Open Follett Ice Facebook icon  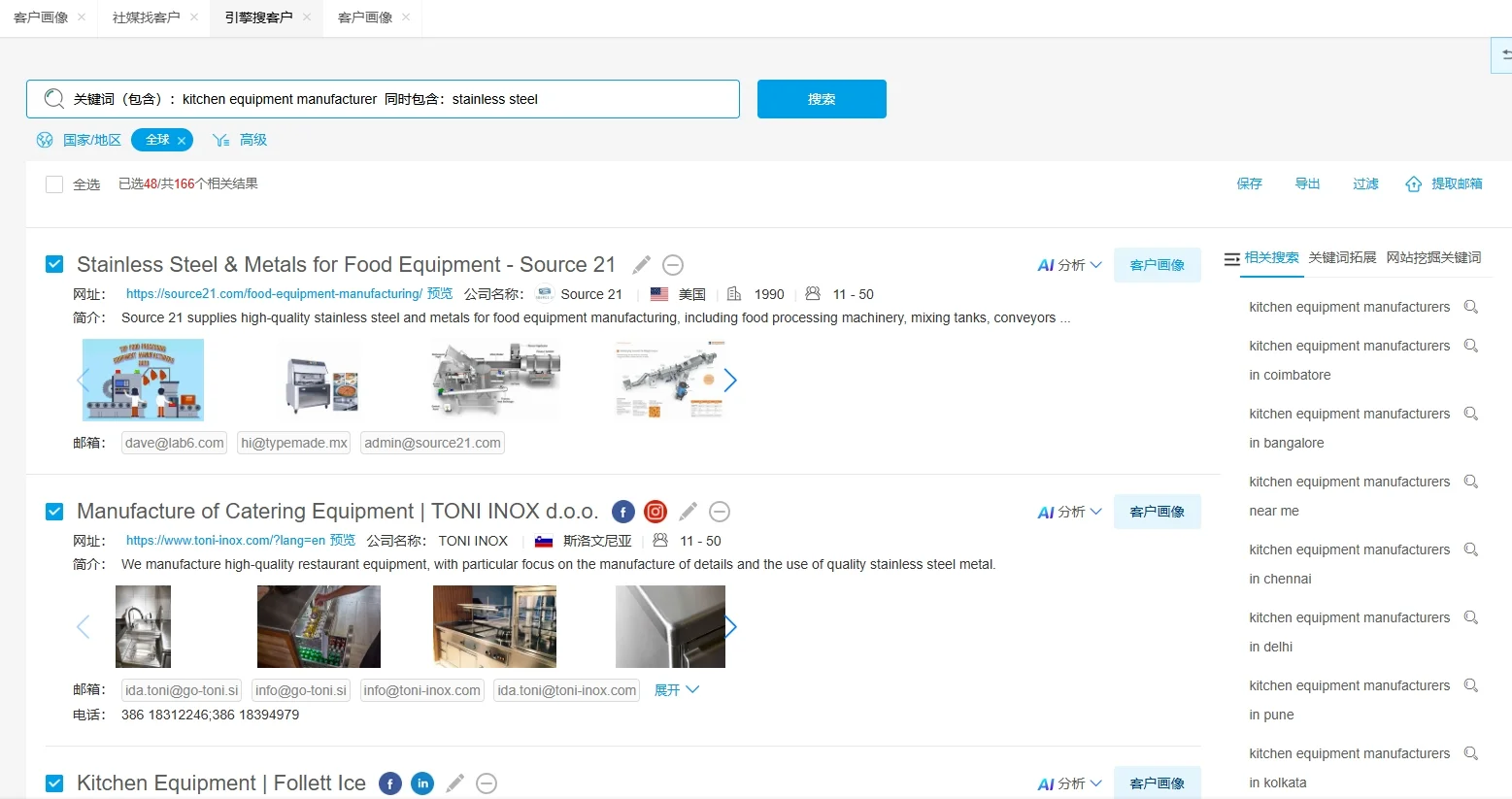pos(390,783)
